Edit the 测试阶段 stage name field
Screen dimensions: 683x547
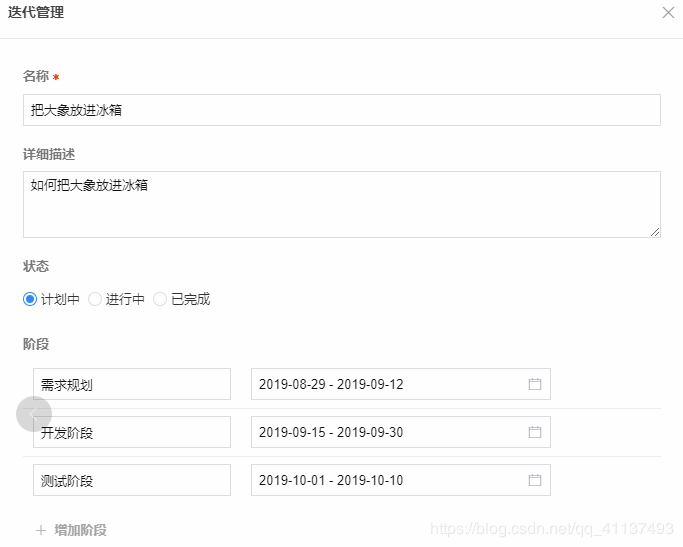pos(132,480)
